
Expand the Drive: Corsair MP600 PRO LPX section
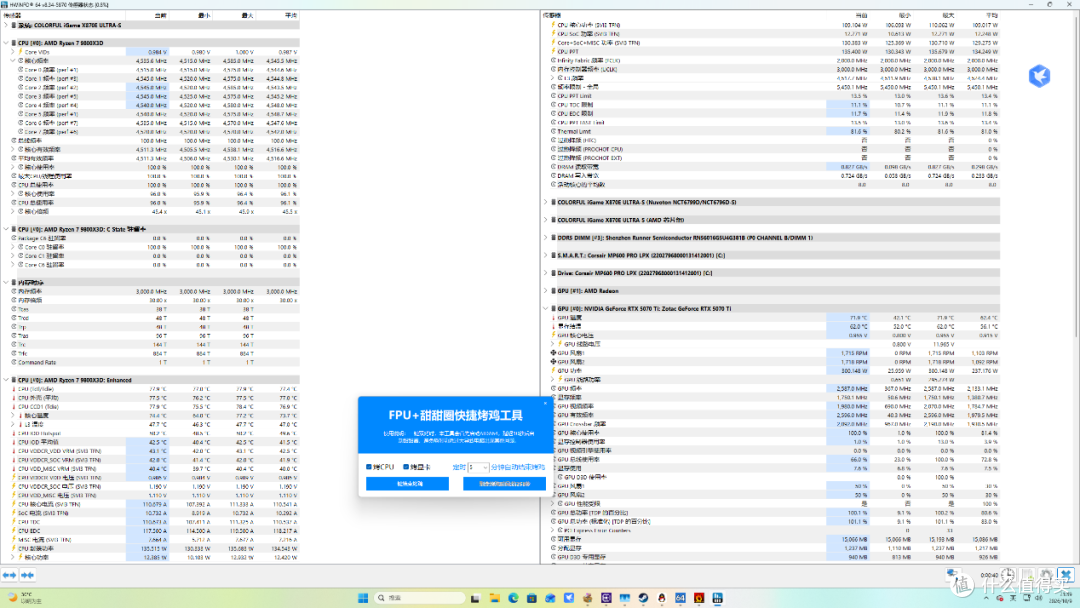coord(546,273)
